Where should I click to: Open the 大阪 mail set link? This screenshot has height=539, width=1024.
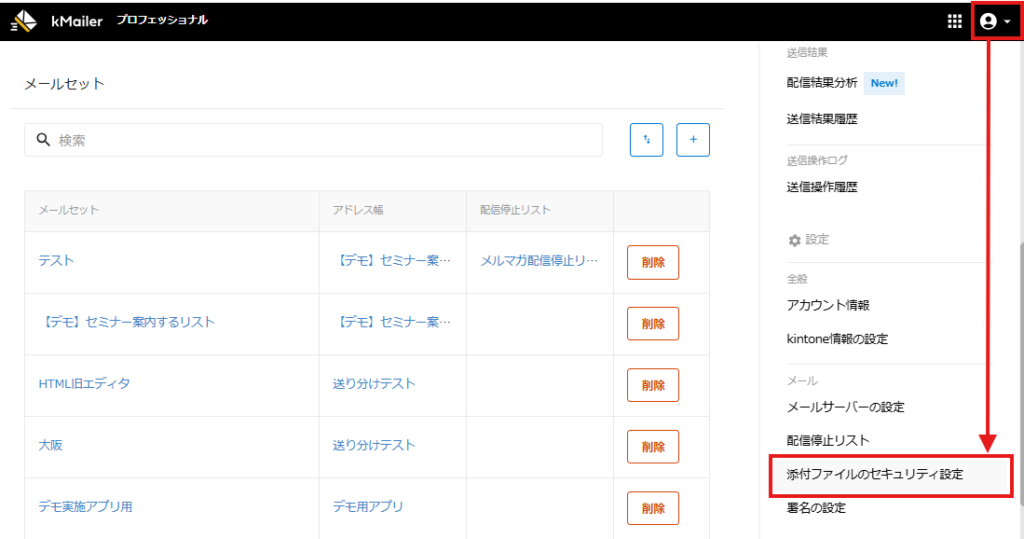(50, 445)
